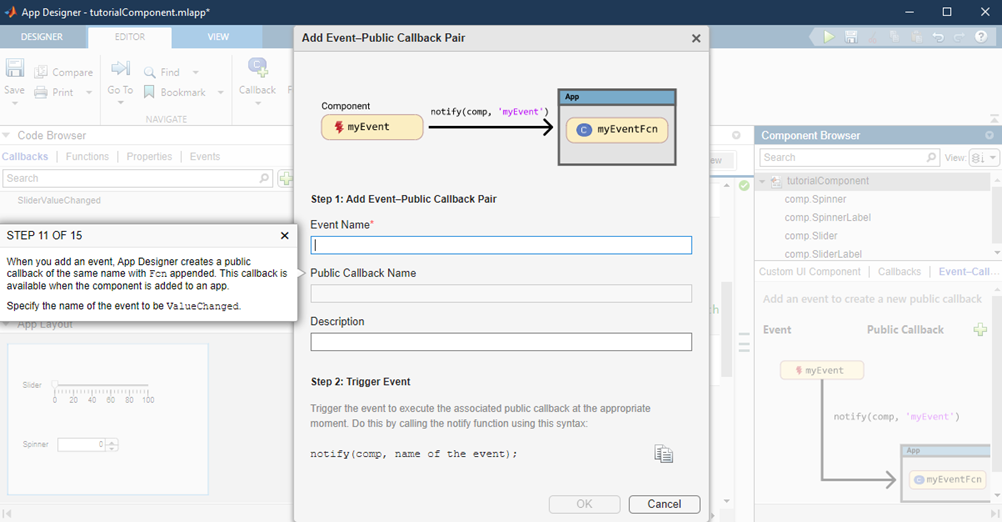Open the Component Browser panel actions menu
The height and width of the screenshot is (522, 1002).
tap(989, 135)
